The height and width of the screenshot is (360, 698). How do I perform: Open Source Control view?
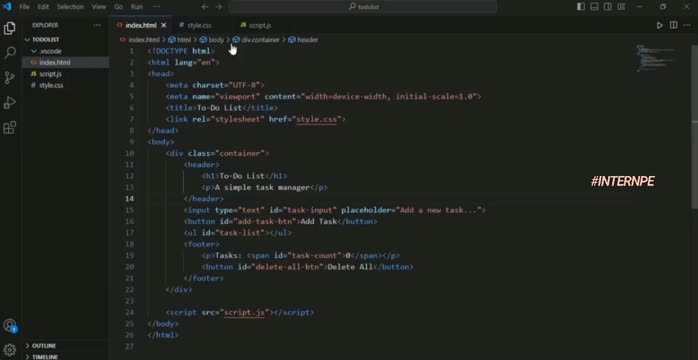(x=9, y=78)
